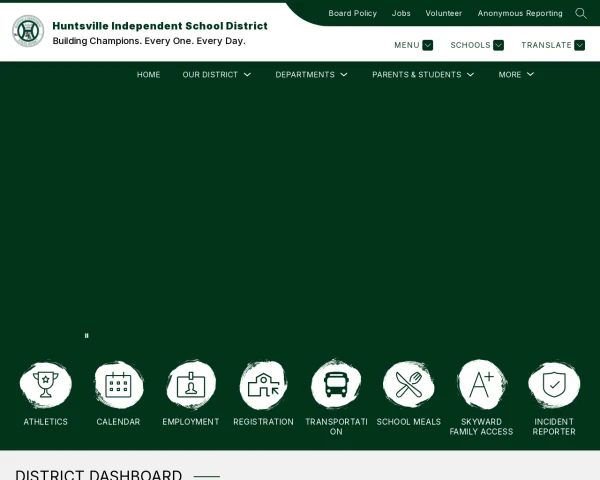The height and width of the screenshot is (480, 600).
Task: Click the District Dashboard heading
Action: pyautogui.click(x=98, y=475)
